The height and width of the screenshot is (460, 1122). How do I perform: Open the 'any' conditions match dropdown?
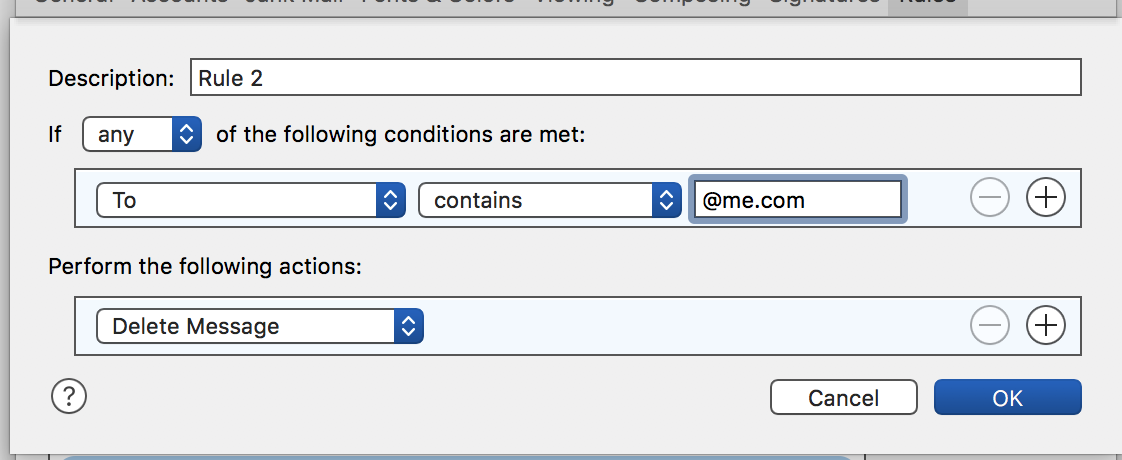click(142, 134)
